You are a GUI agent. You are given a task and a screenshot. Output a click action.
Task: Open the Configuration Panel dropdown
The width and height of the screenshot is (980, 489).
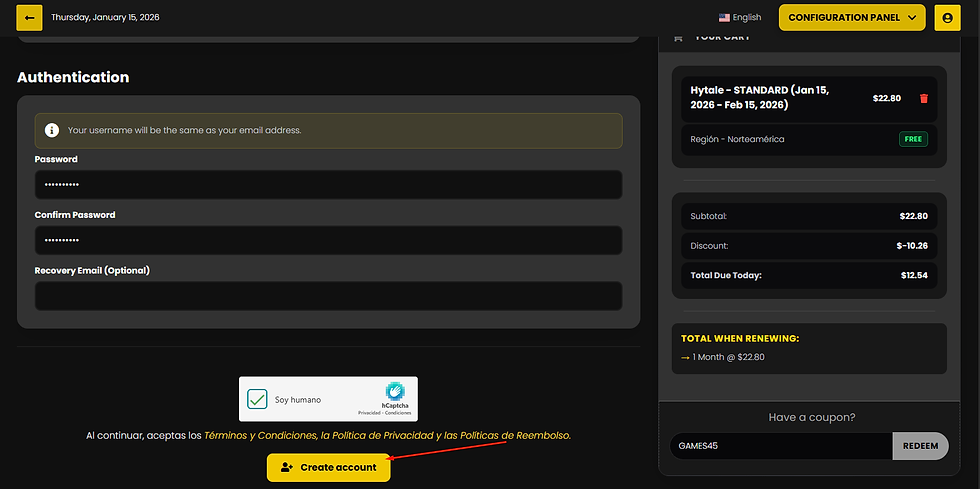point(852,18)
